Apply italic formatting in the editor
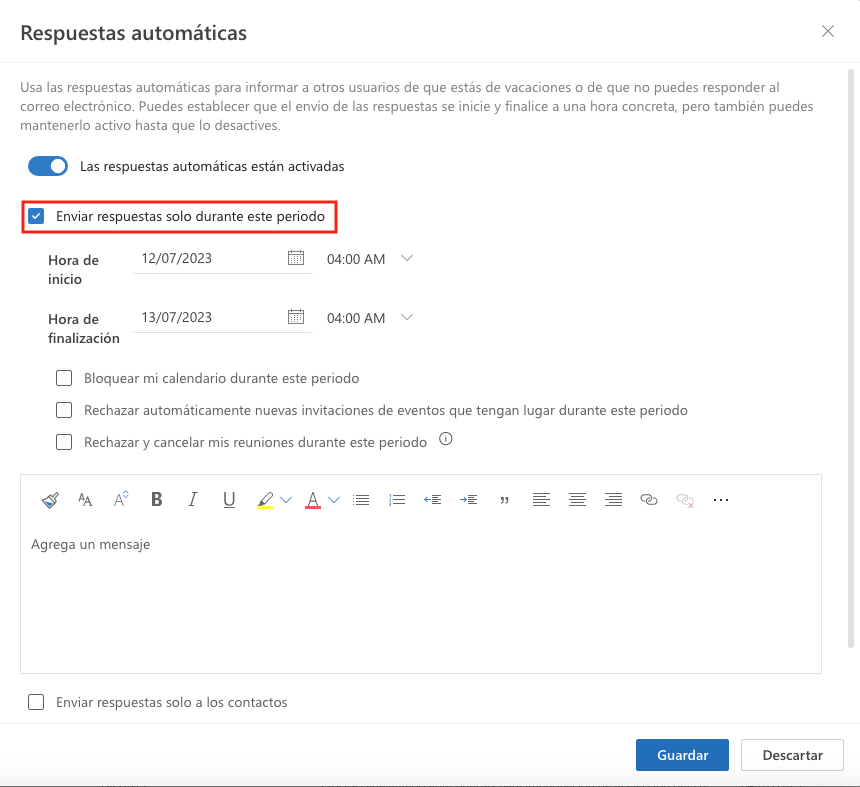This screenshot has width=860, height=787. coord(192,499)
